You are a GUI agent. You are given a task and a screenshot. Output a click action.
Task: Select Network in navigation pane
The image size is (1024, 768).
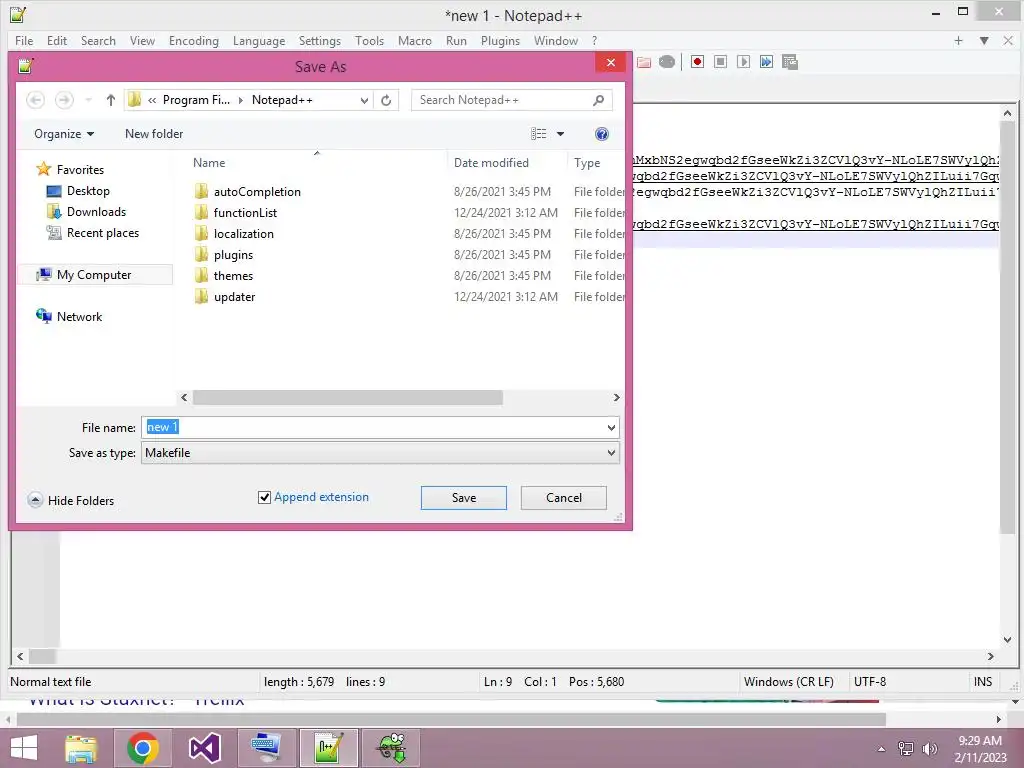click(79, 317)
